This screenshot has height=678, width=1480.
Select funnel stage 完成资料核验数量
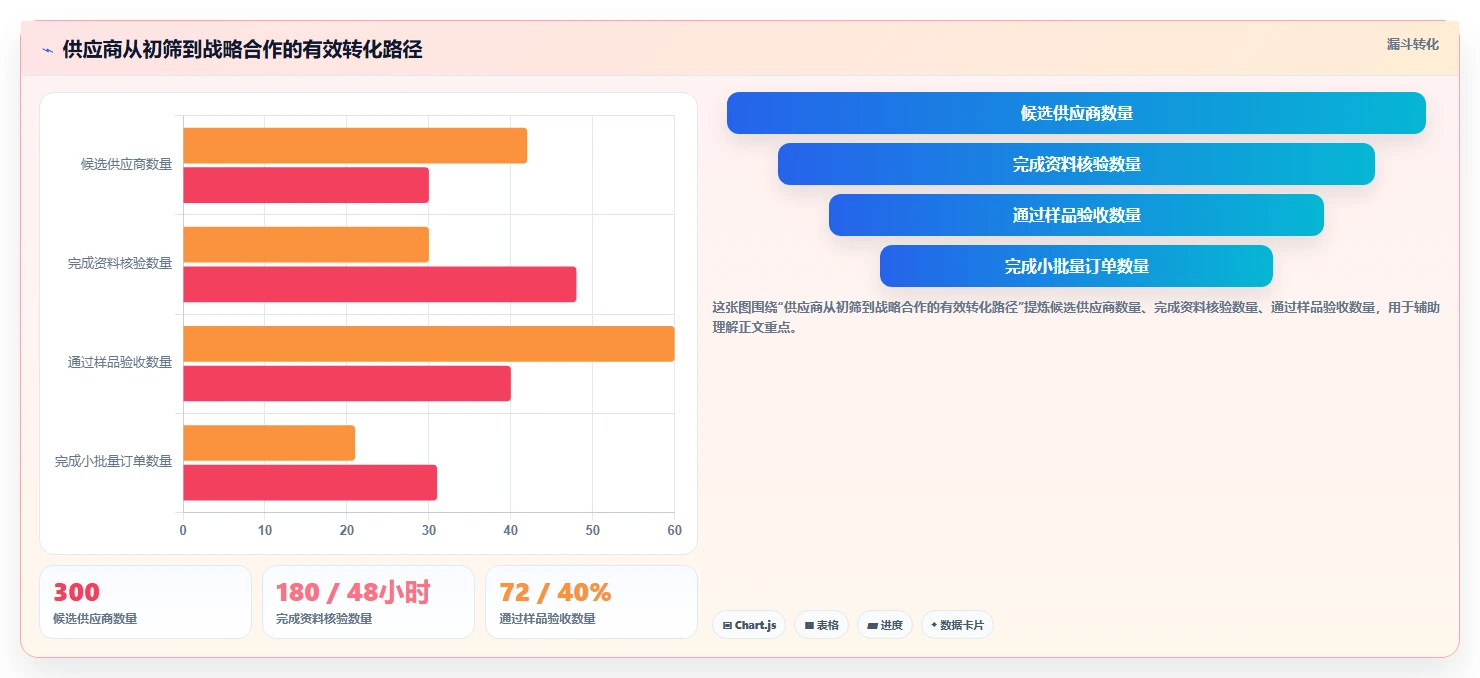[x=1076, y=164]
